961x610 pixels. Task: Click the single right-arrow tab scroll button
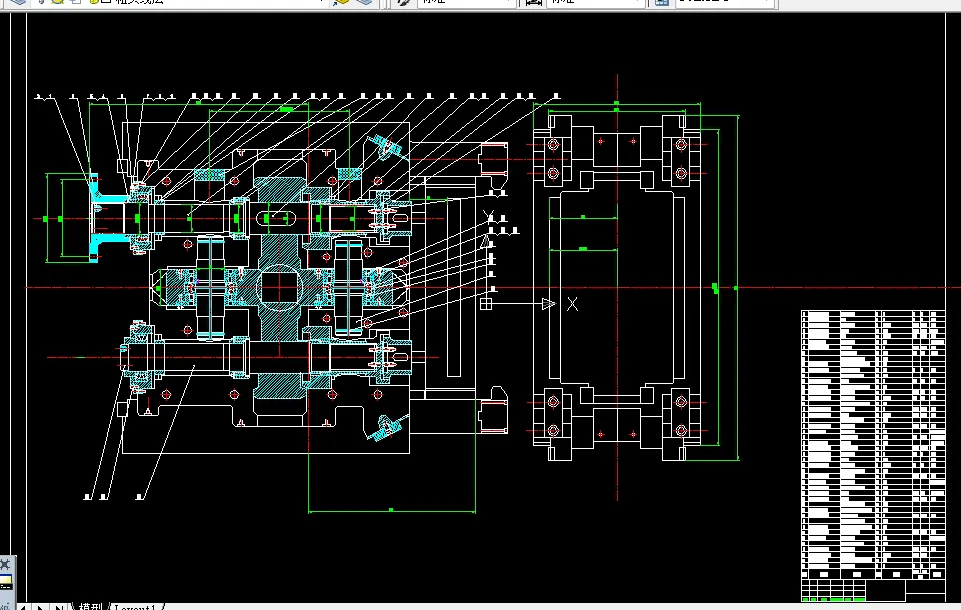point(40,607)
